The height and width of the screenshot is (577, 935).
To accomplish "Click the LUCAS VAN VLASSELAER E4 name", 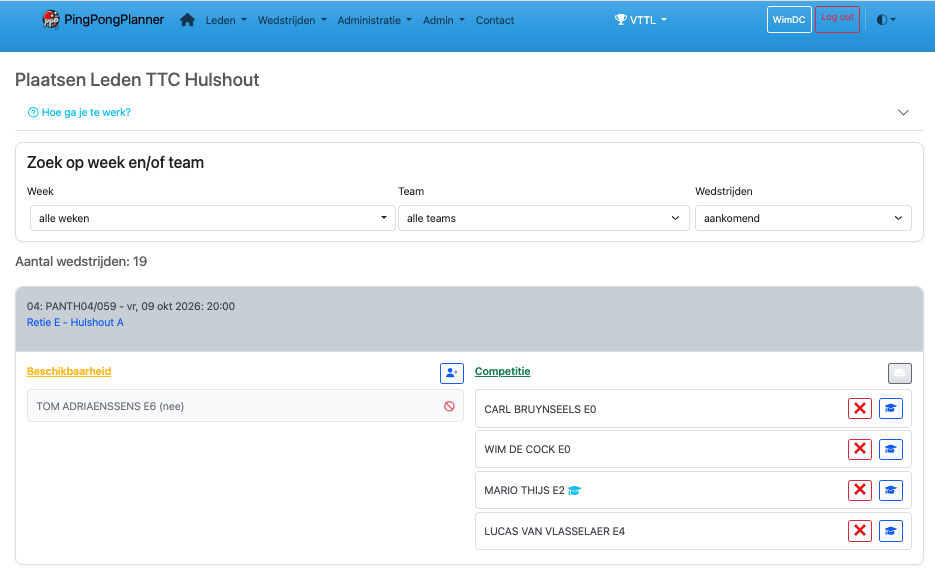I will (555, 531).
